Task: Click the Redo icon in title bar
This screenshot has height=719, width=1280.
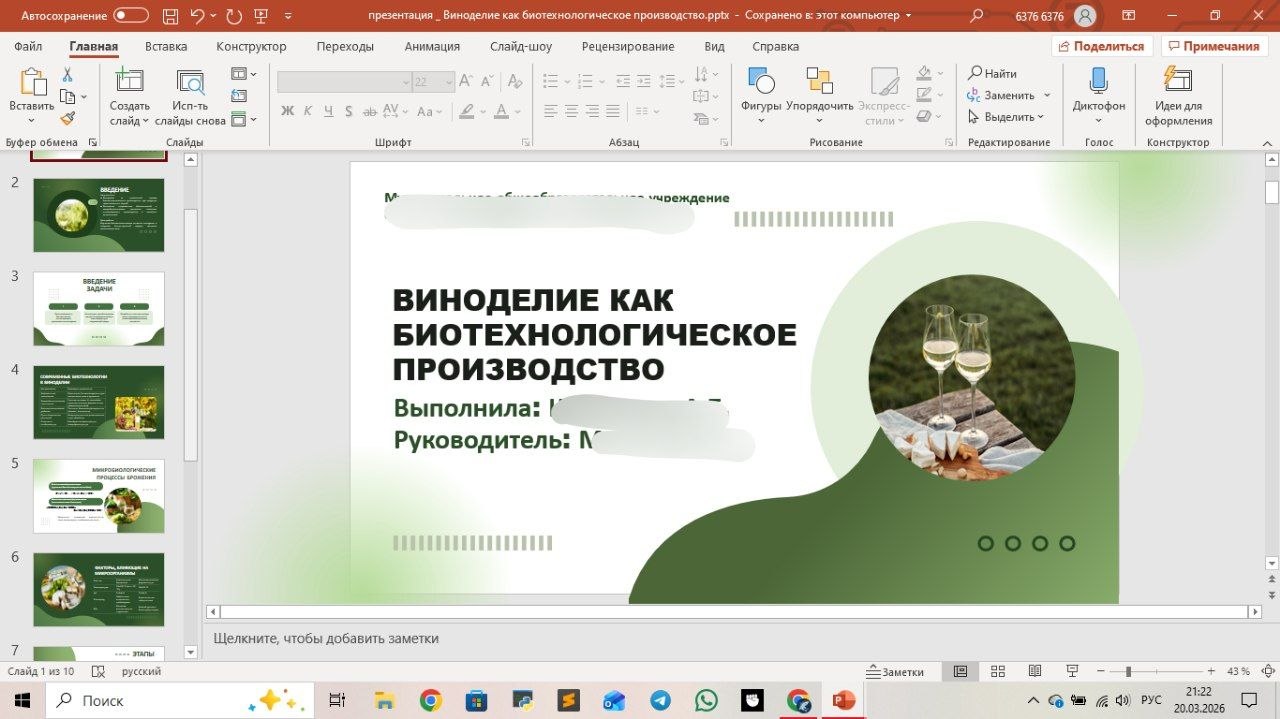Action: [233, 16]
